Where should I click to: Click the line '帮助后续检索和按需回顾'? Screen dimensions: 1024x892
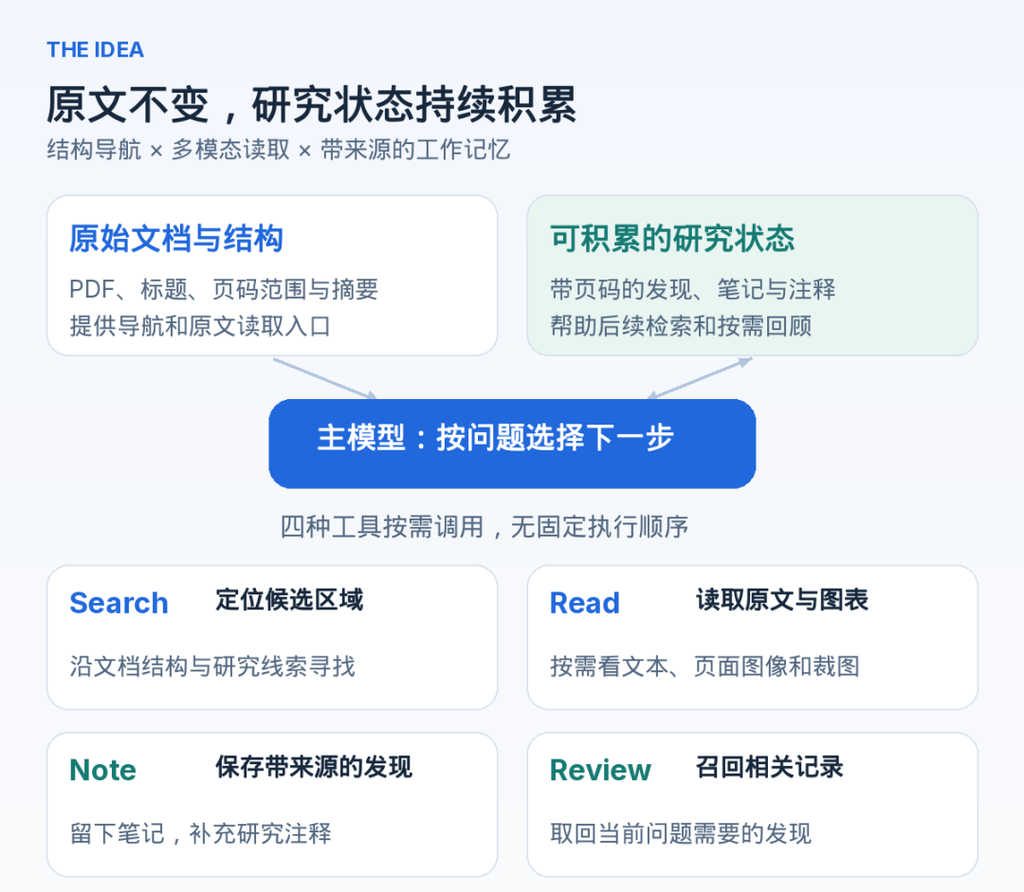pyautogui.click(x=680, y=326)
